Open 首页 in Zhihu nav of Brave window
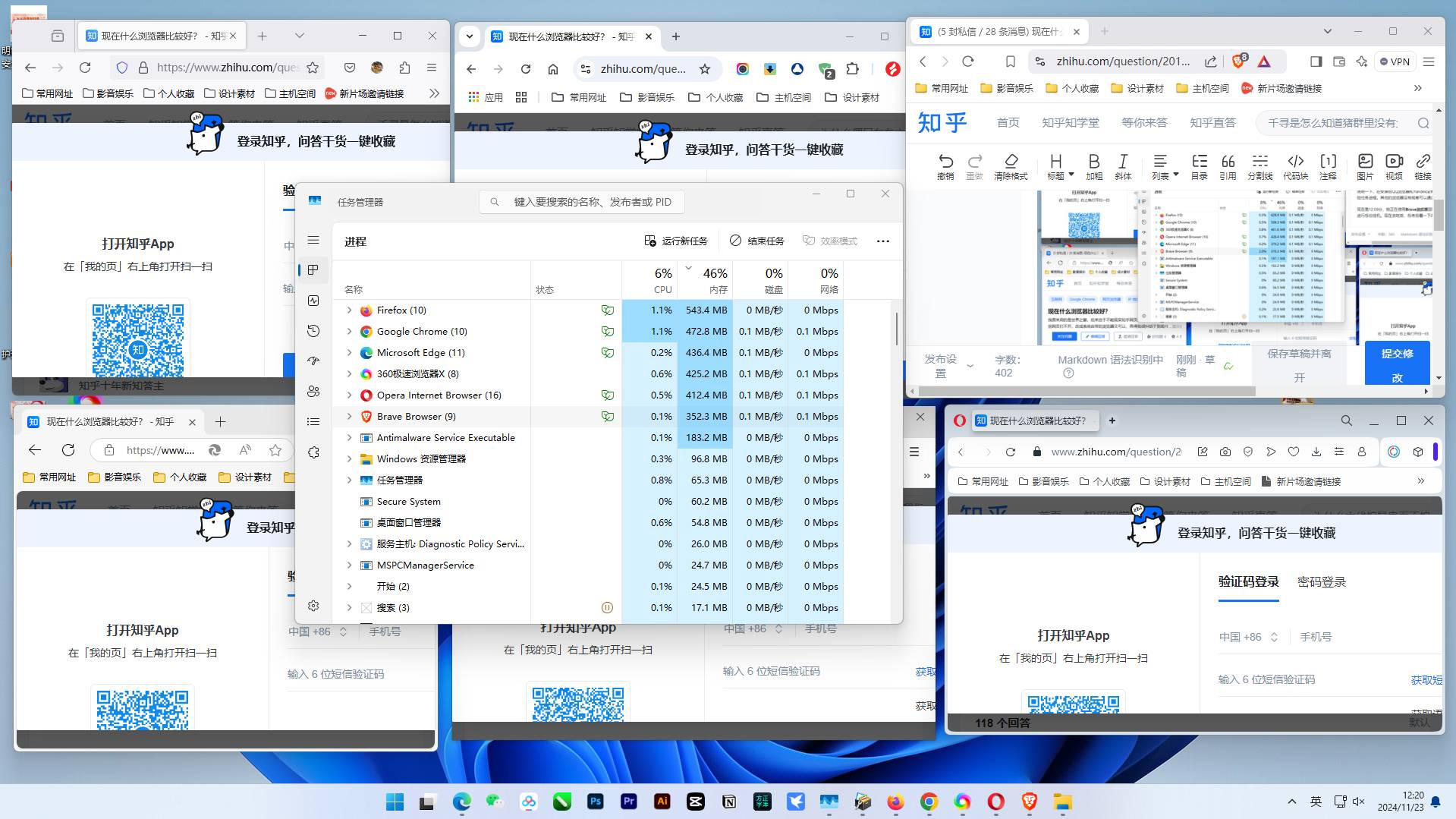Viewport: 1456px width, 819px height. [x=1008, y=122]
